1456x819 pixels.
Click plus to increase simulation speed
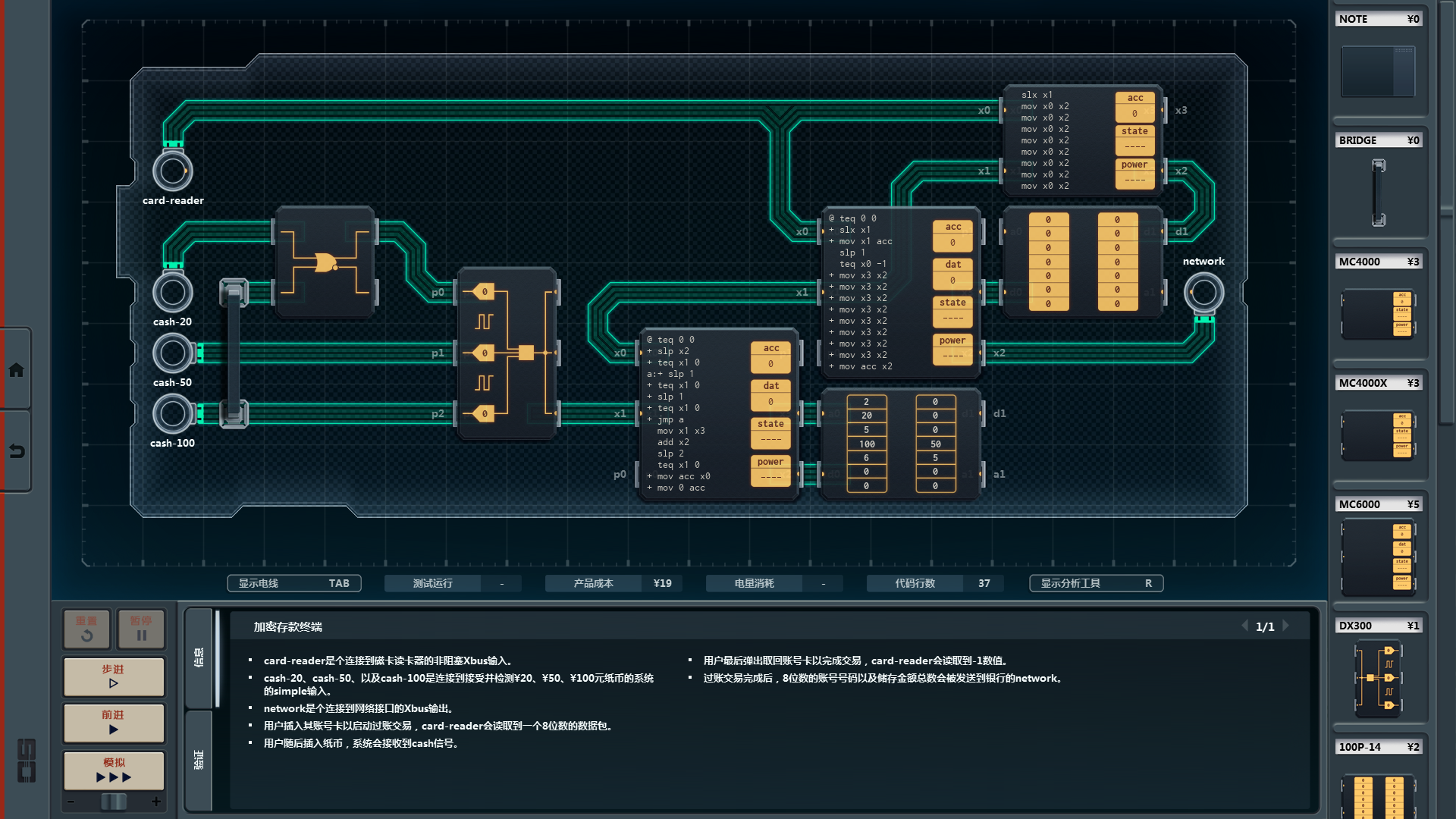(156, 802)
